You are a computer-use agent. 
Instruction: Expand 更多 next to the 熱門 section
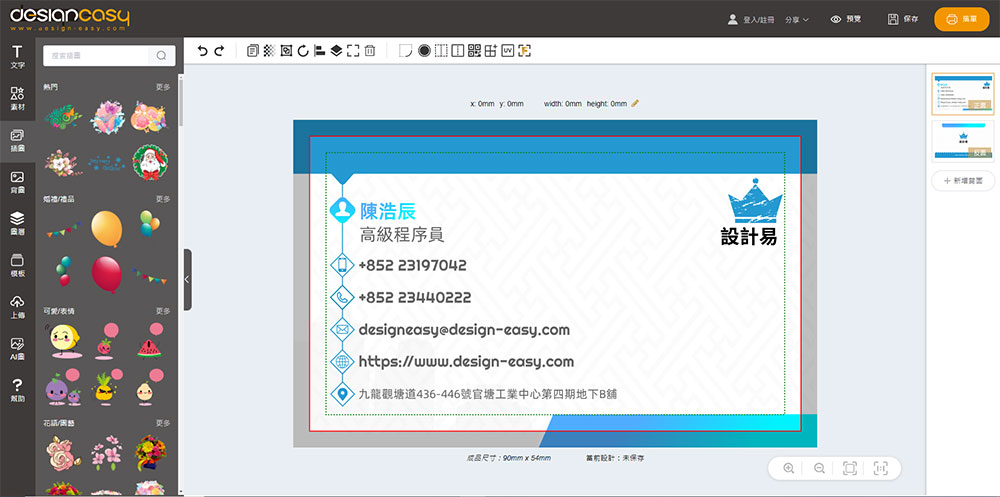(x=163, y=87)
